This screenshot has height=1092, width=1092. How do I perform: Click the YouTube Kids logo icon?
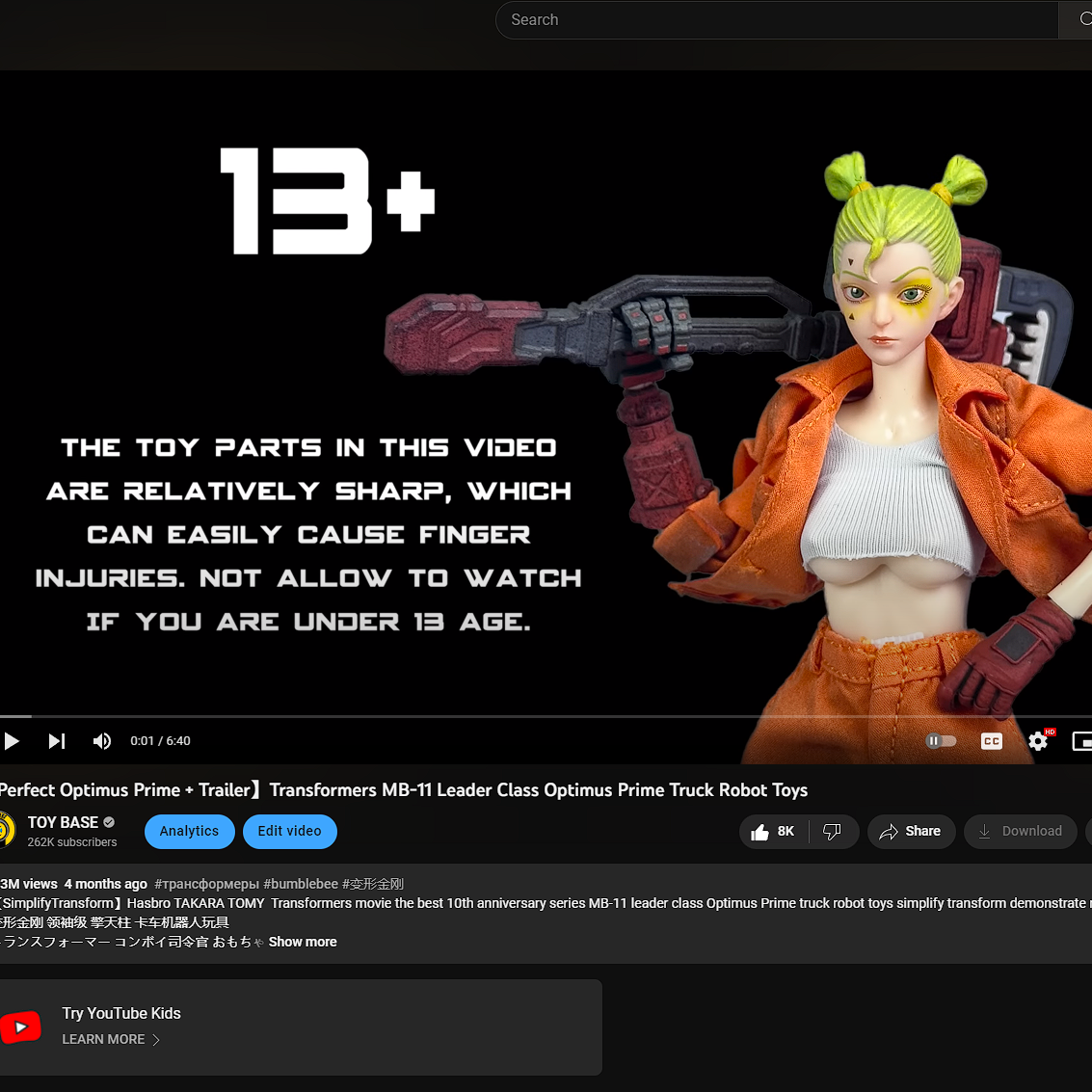pos(21,1027)
